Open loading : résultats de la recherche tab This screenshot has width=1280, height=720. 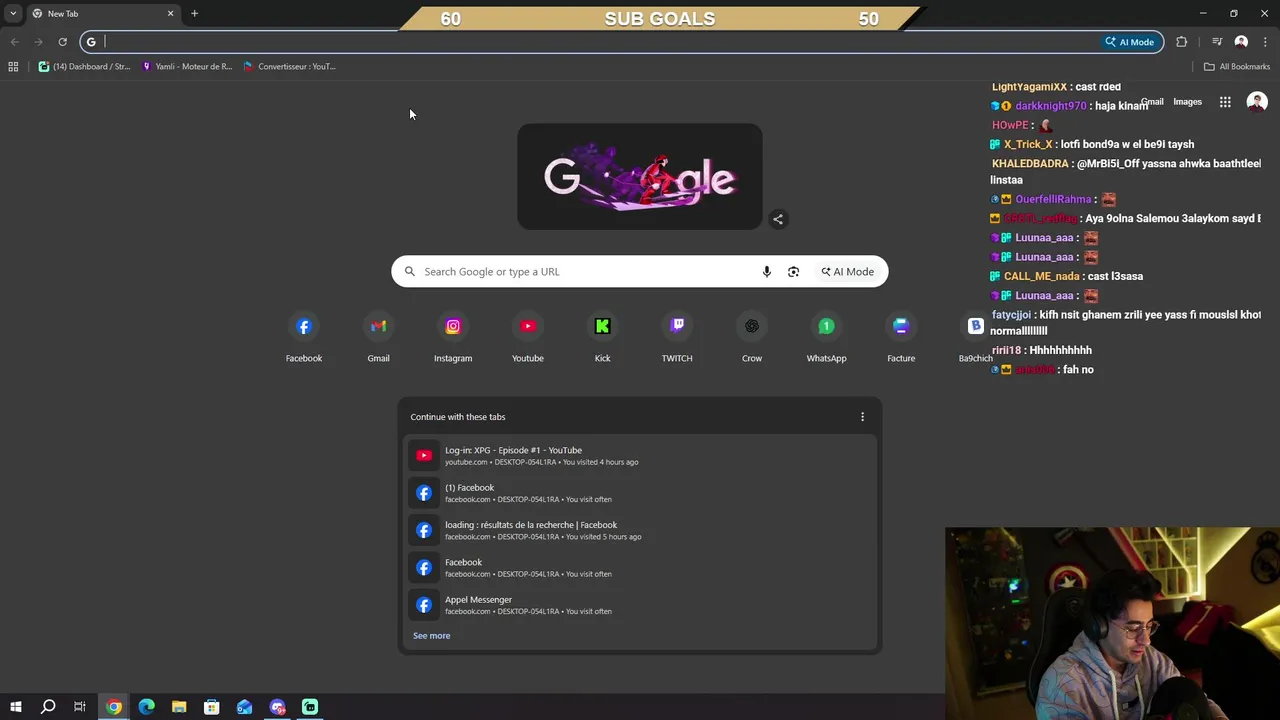pyautogui.click(x=640, y=531)
